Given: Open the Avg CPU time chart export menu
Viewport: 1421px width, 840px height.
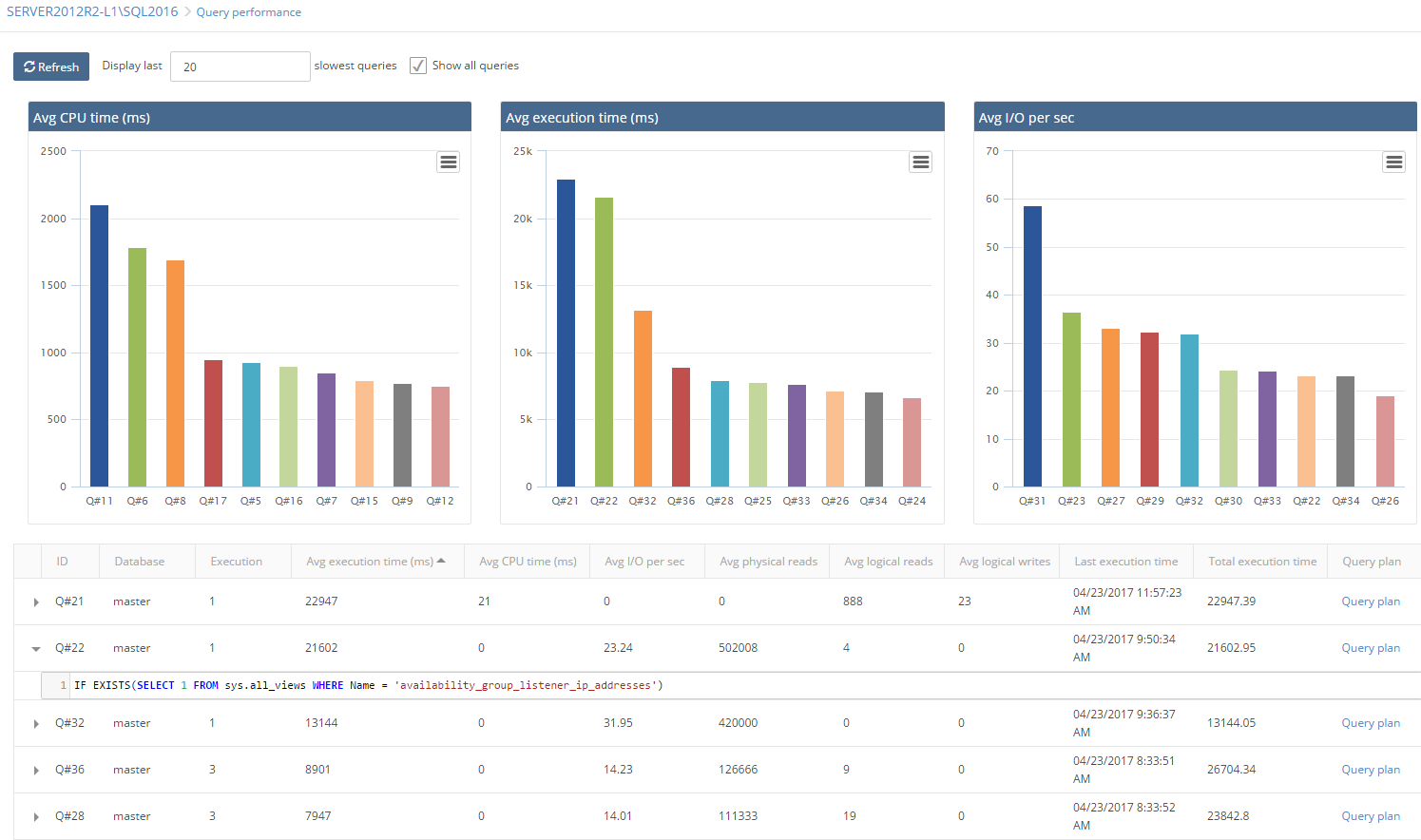Looking at the screenshot, I should click(448, 162).
